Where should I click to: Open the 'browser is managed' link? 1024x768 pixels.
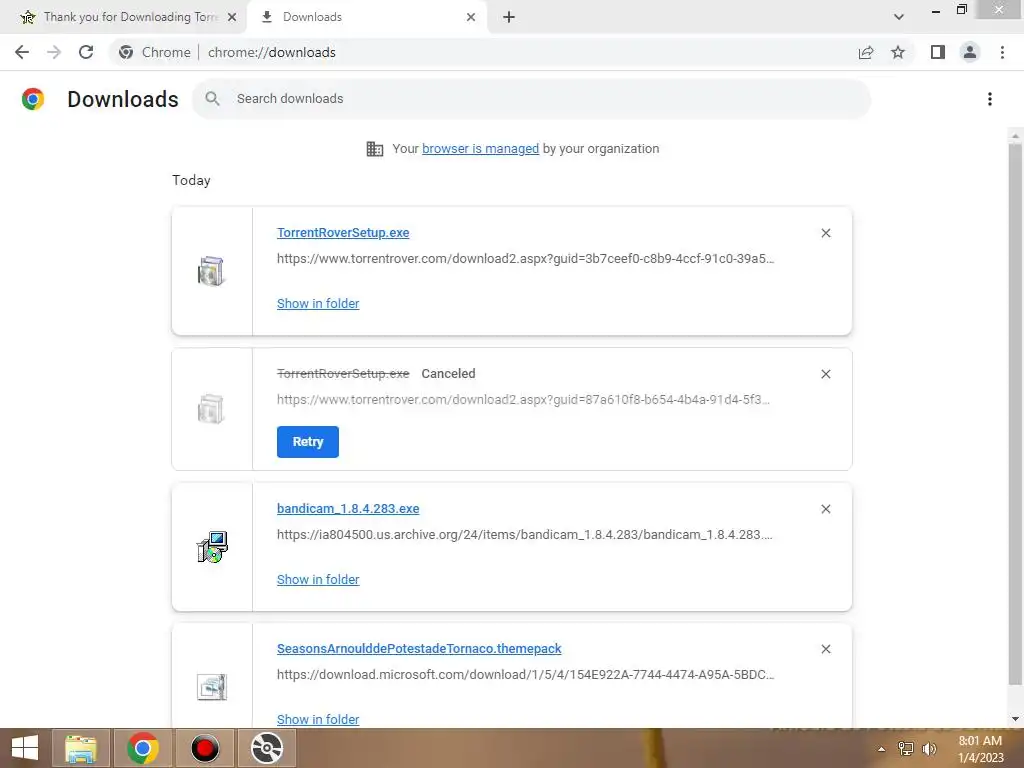[x=481, y=149]
